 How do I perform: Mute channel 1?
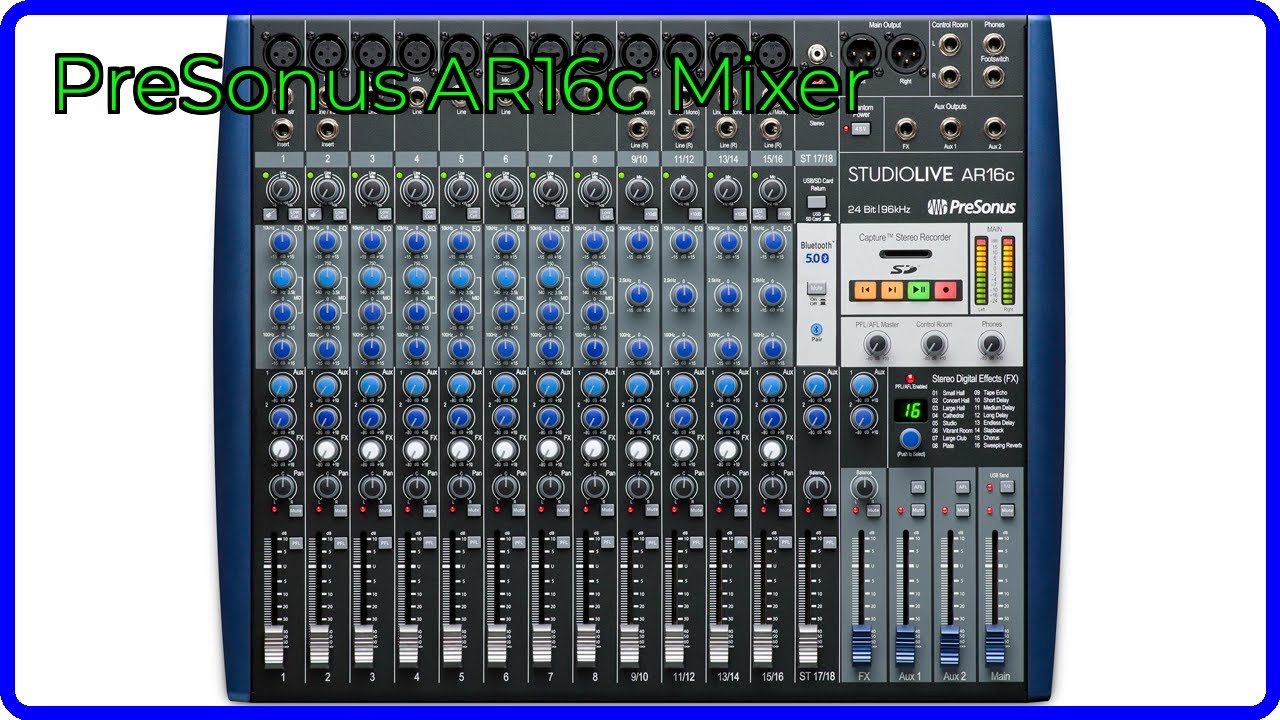tap(298, 510)
